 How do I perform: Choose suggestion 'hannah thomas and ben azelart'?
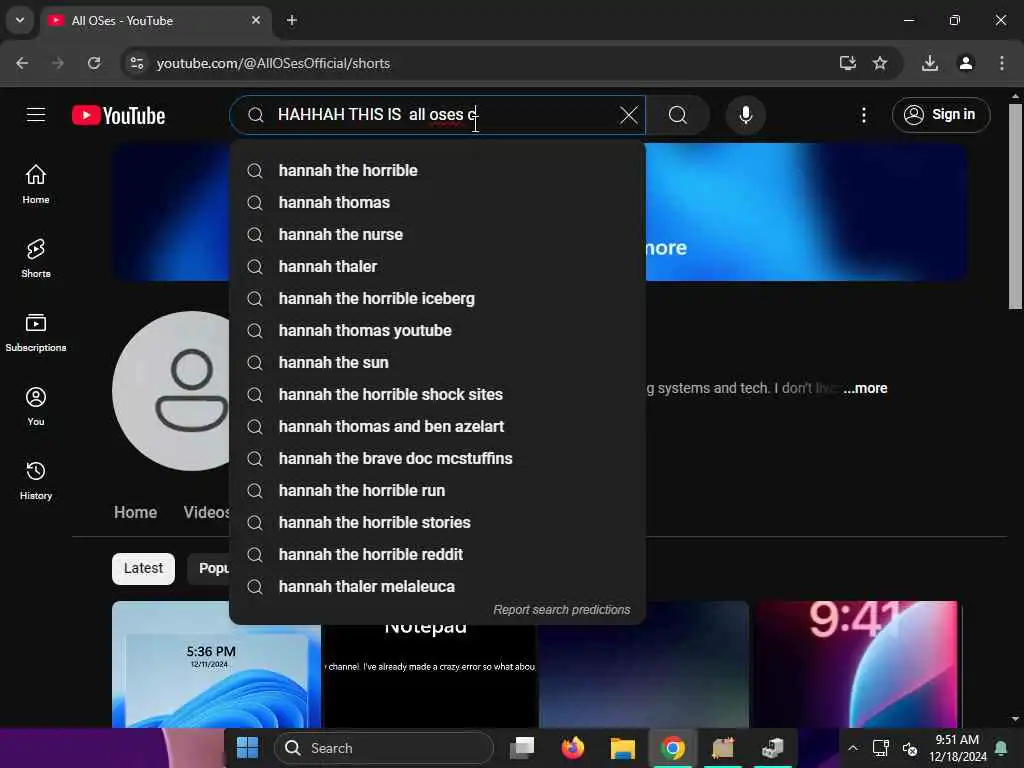click(438, 426)
